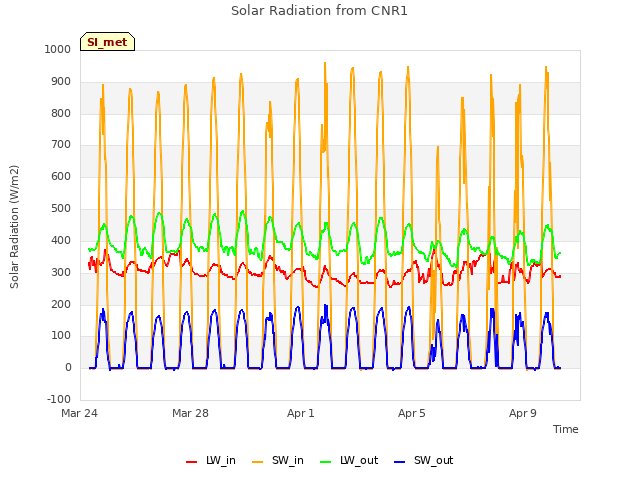Click the Apr 9 x-axis tick label
The image size is (640, 480).
coord(523,413)
